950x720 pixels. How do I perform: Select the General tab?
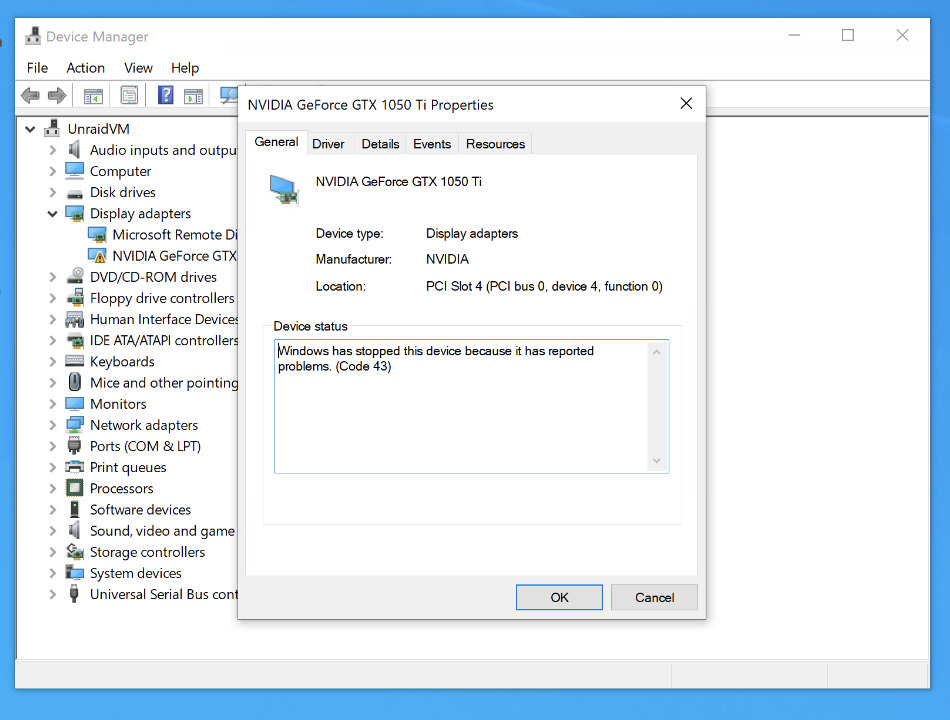click(x=276, y=142)
